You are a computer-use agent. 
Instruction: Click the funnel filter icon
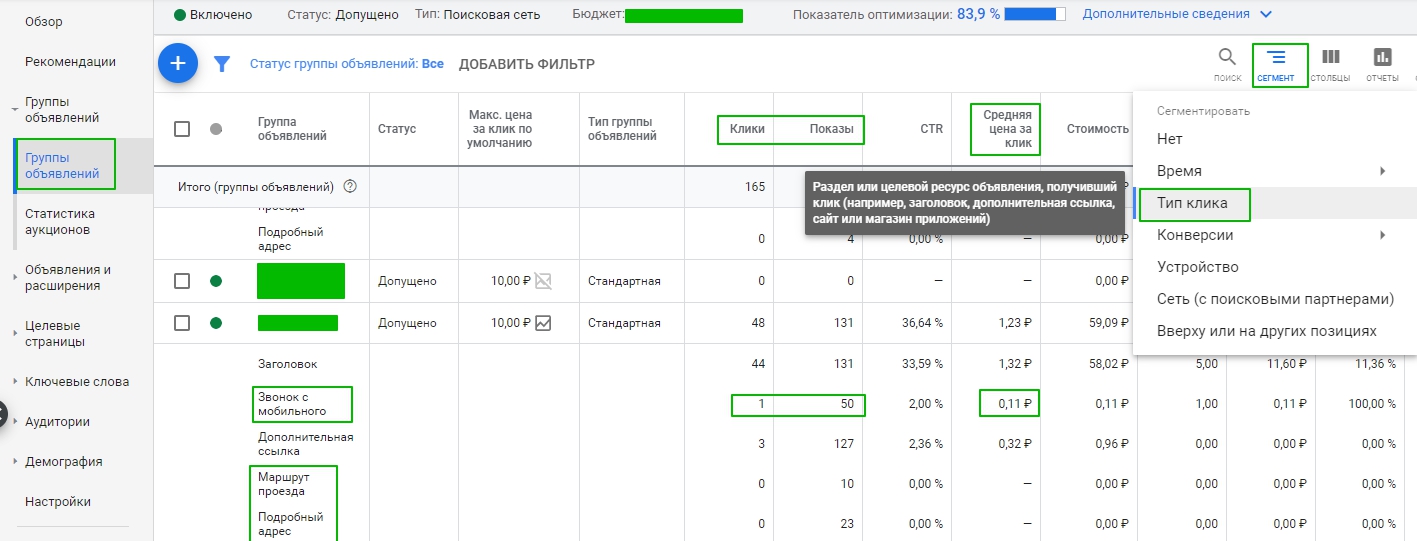click(x=222, y=65)
